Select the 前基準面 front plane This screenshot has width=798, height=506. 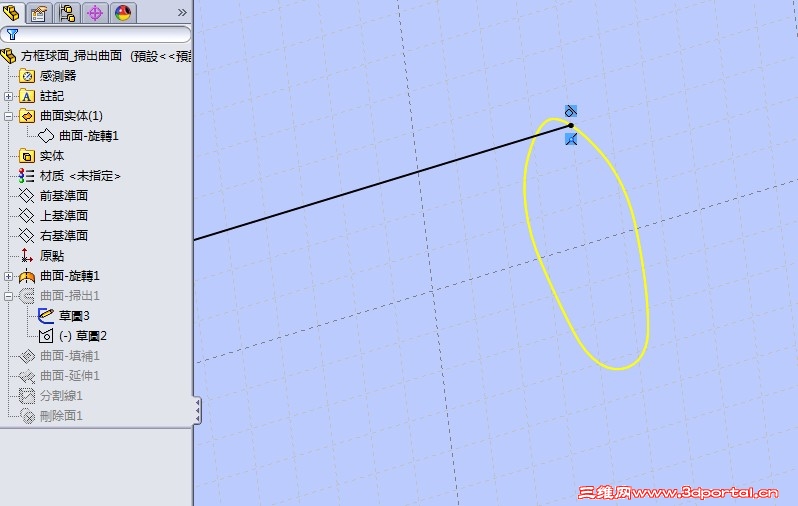point(64,195)
